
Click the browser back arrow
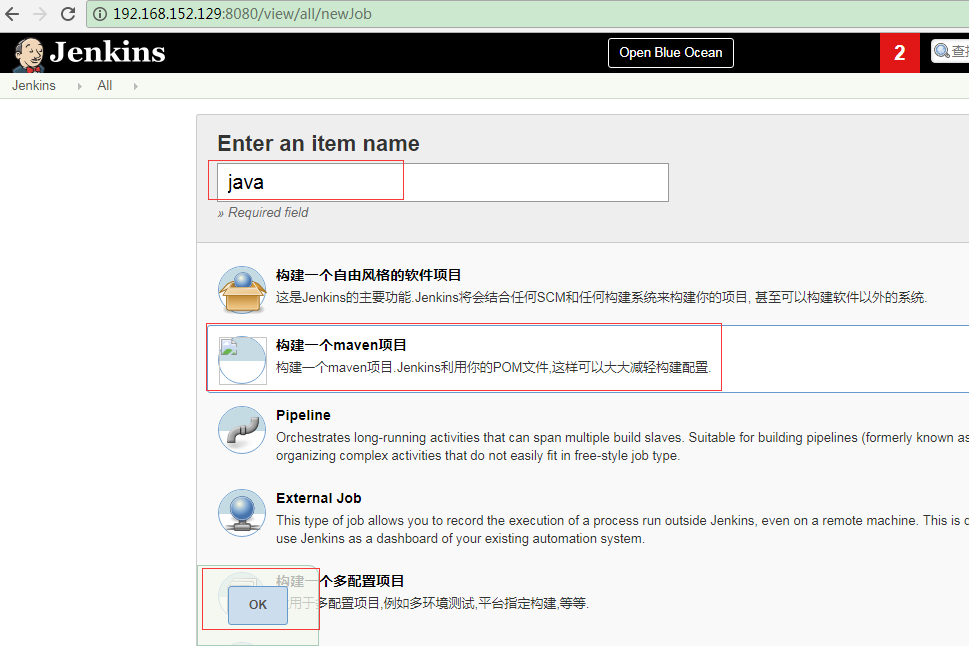12,14
